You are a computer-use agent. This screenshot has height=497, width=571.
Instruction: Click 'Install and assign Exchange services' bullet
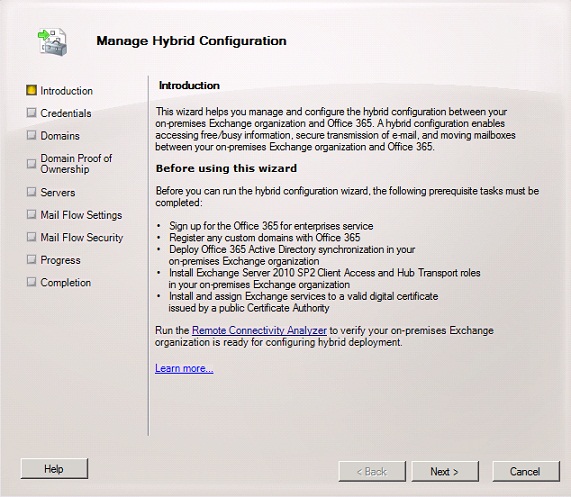303,301
